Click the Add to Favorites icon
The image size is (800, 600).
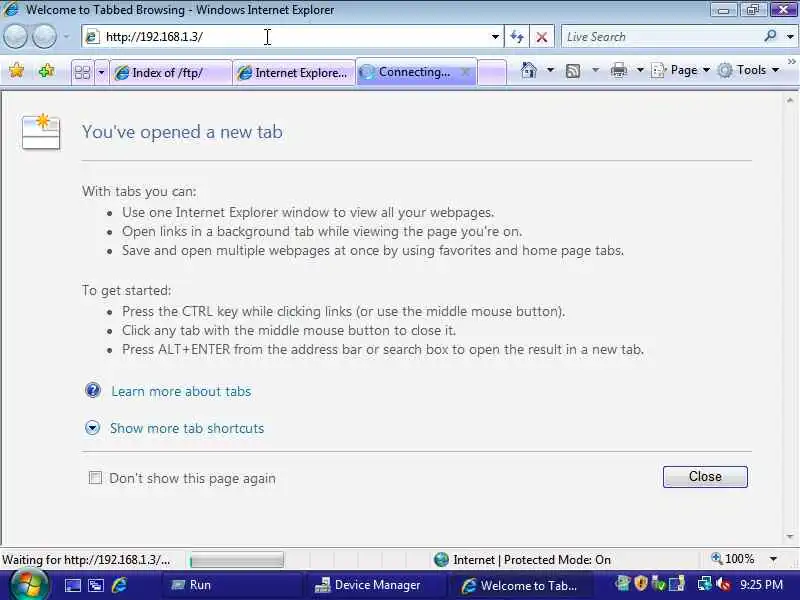click(x=46, y=70)
